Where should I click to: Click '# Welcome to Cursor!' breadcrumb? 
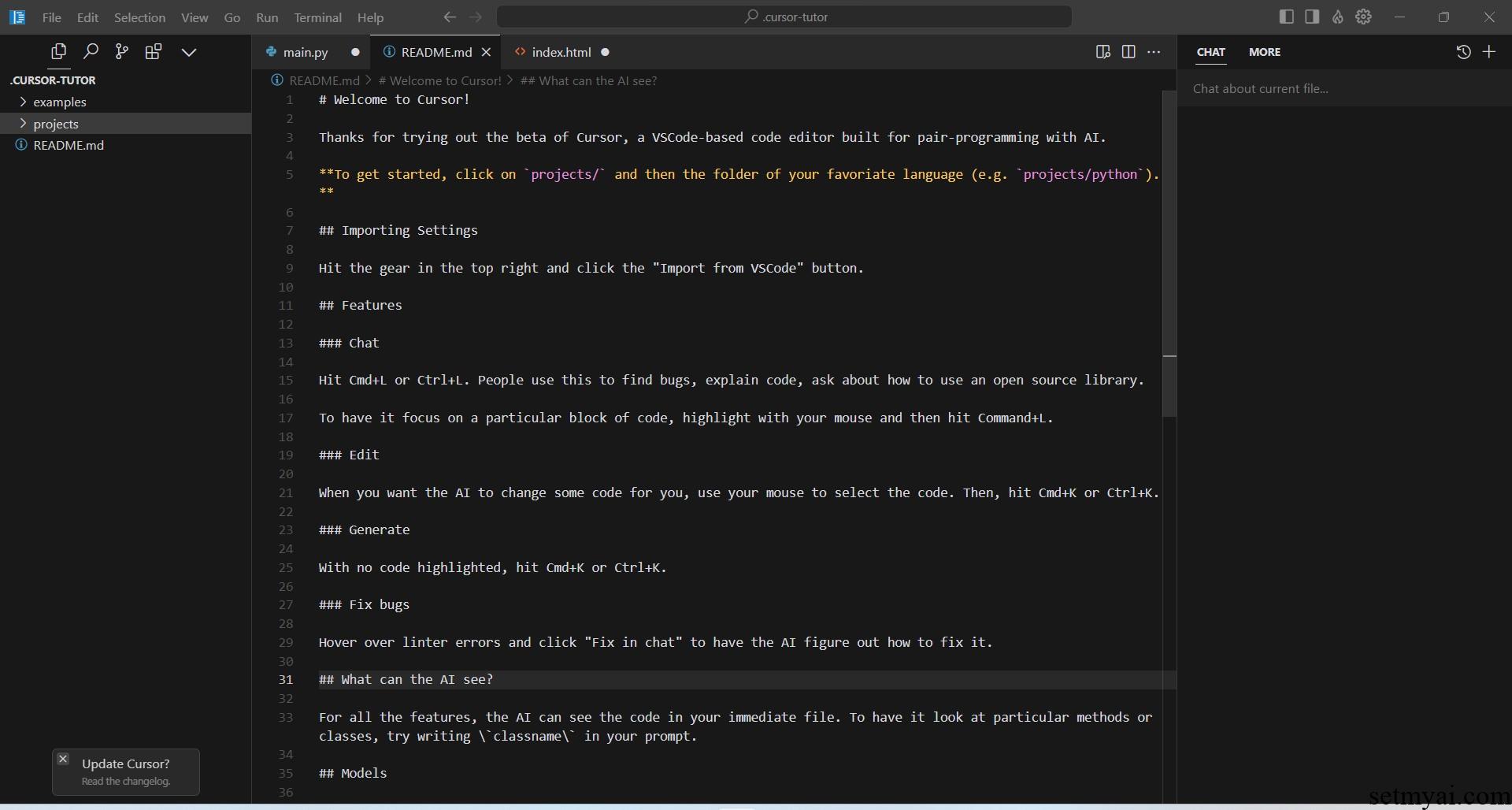click(x=439, y=80)
